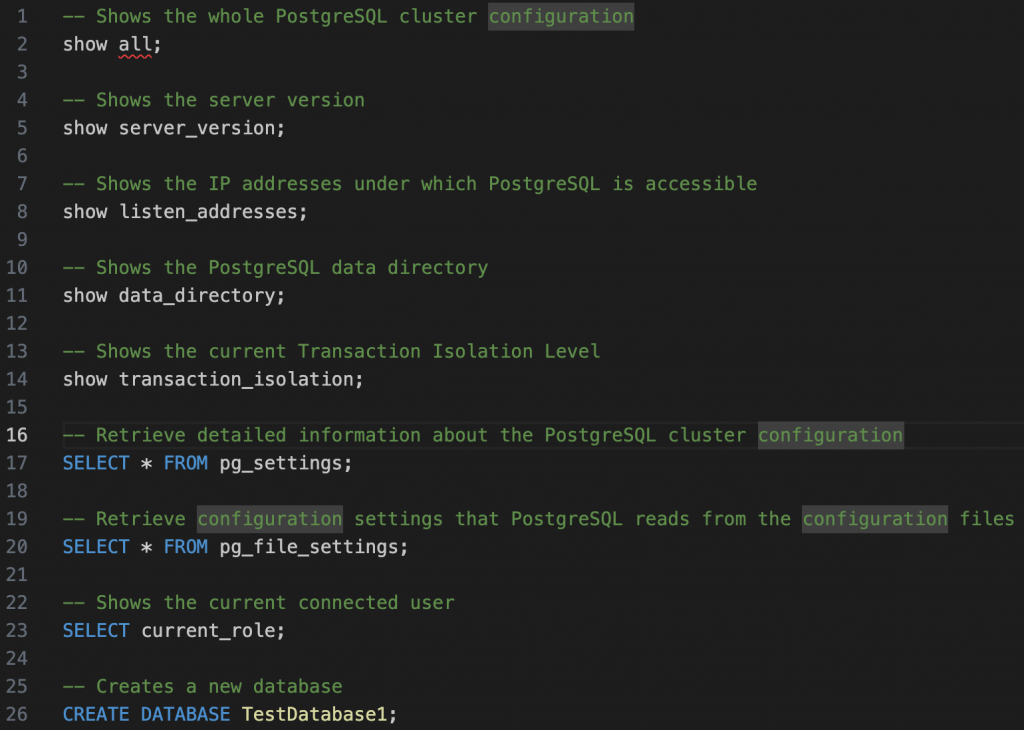Click 'show transaction_isolation;' statement
Viewport: 1024px width, 730px height.
point(213,379)
